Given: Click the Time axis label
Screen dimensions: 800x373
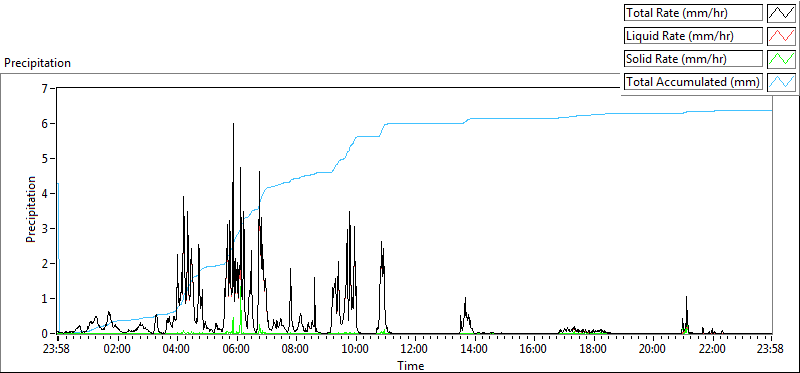Looking at the screenshot, I should coord(411,365).
